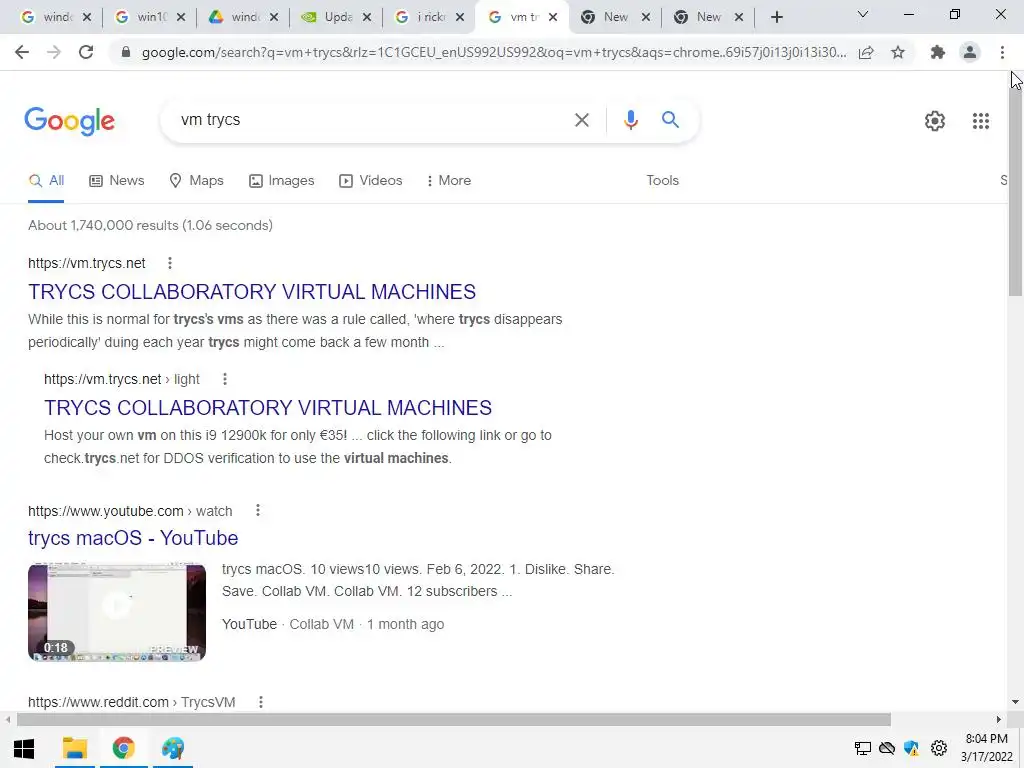Image resolution: width=1024 pixels, height=768 pixels.
Task: Switch to the Maps tab
Action: coord(196,181)
